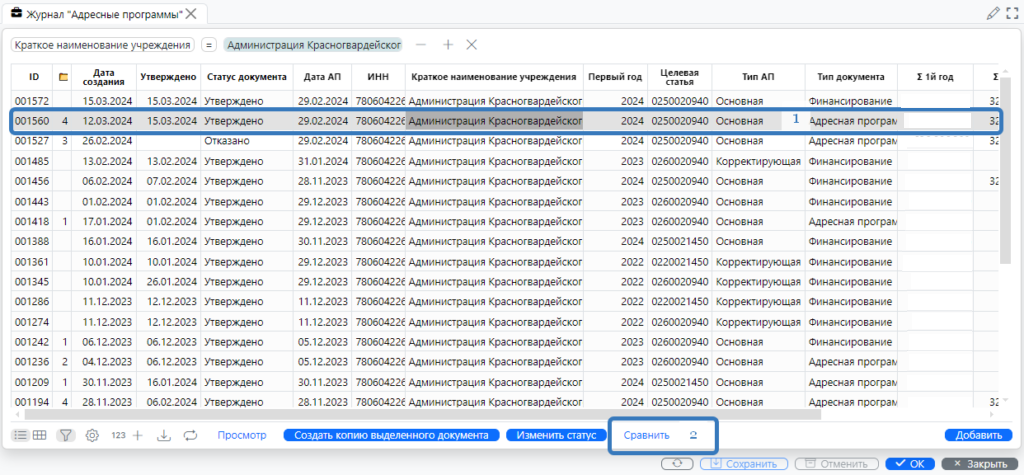Screen dimensions: 1024x475
Task: Toggle the filter funnel icon
Action: (66, 436)
